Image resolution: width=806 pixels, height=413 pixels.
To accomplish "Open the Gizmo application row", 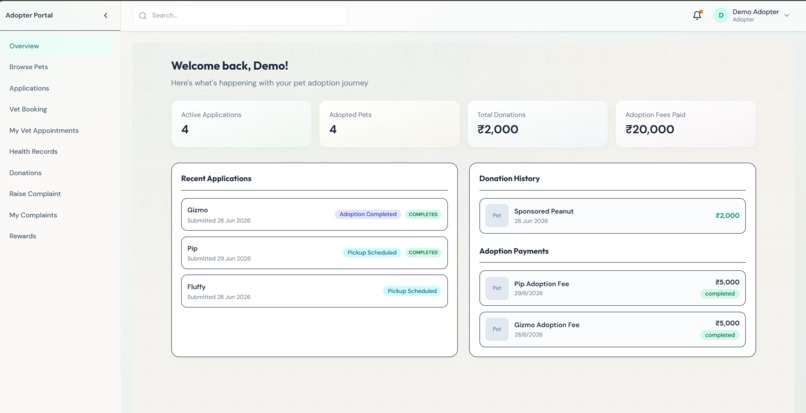I will [315, 214].
